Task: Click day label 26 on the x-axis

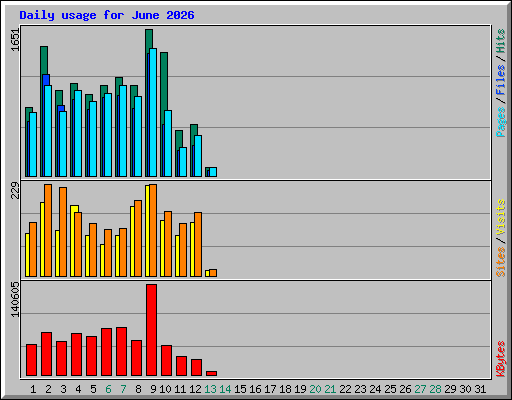Action: (x=405, y=389)
